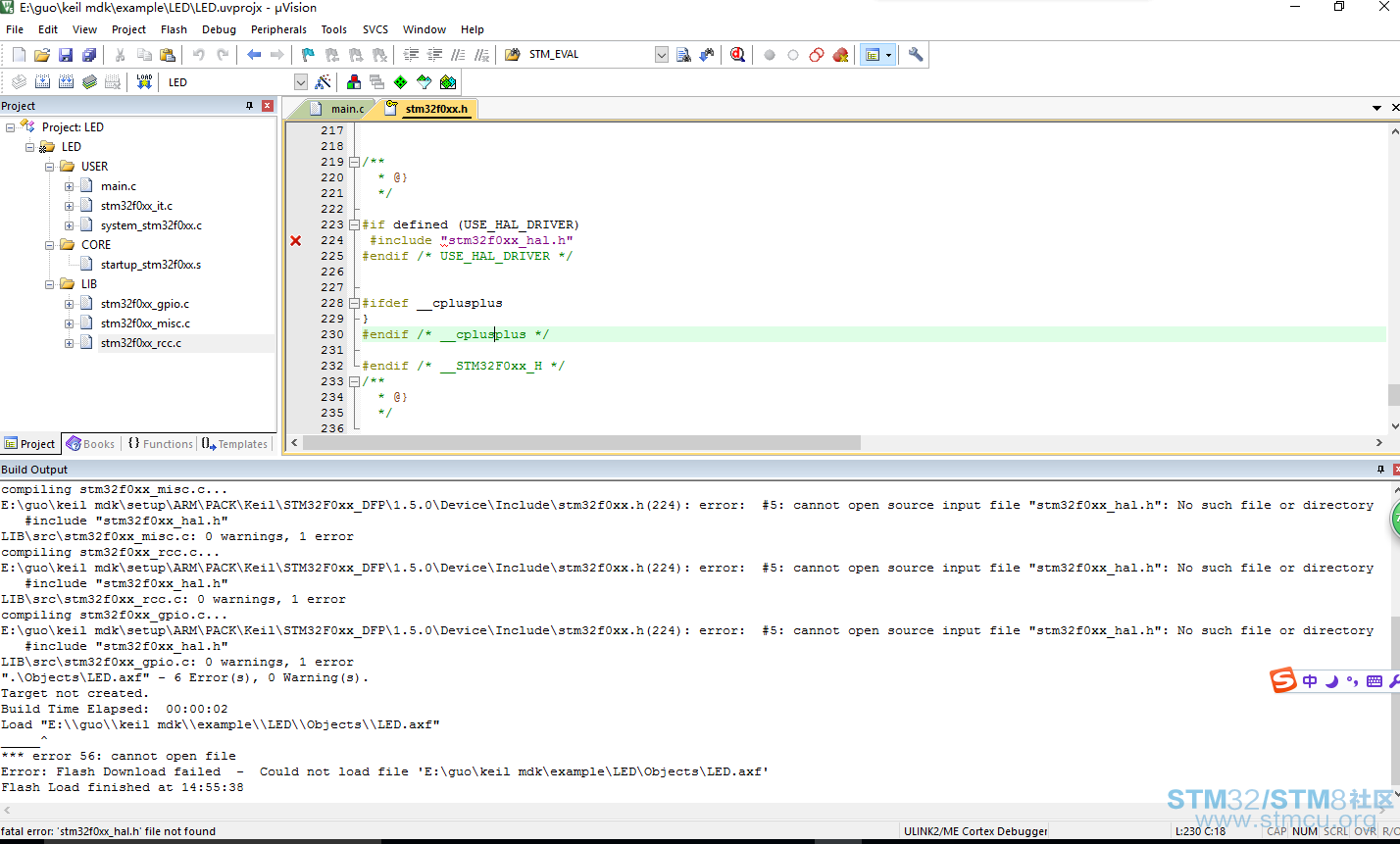Insert bookmark with the blue flag icon
This screenshot has height=844, width=1400.
pyautogui.click(x=308, y=55)
